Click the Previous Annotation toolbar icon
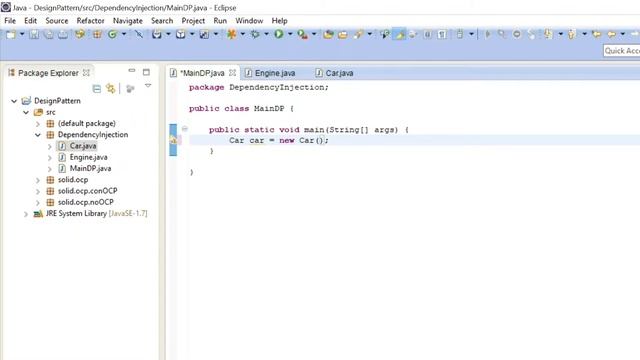Viewport: 640px width, 360px height. pyautogui.click(x=571, y=35)
